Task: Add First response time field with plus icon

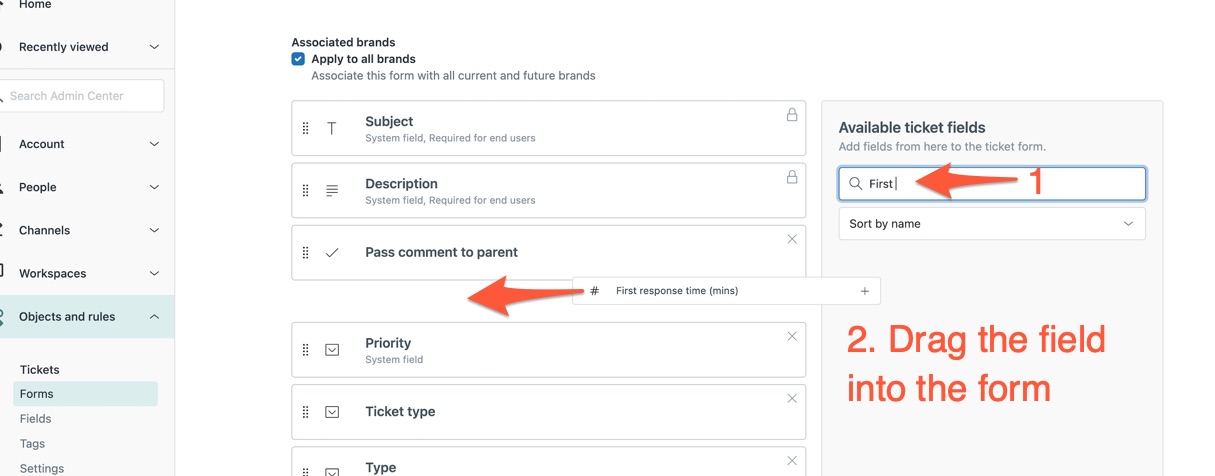Action: [x=865, y=291]
